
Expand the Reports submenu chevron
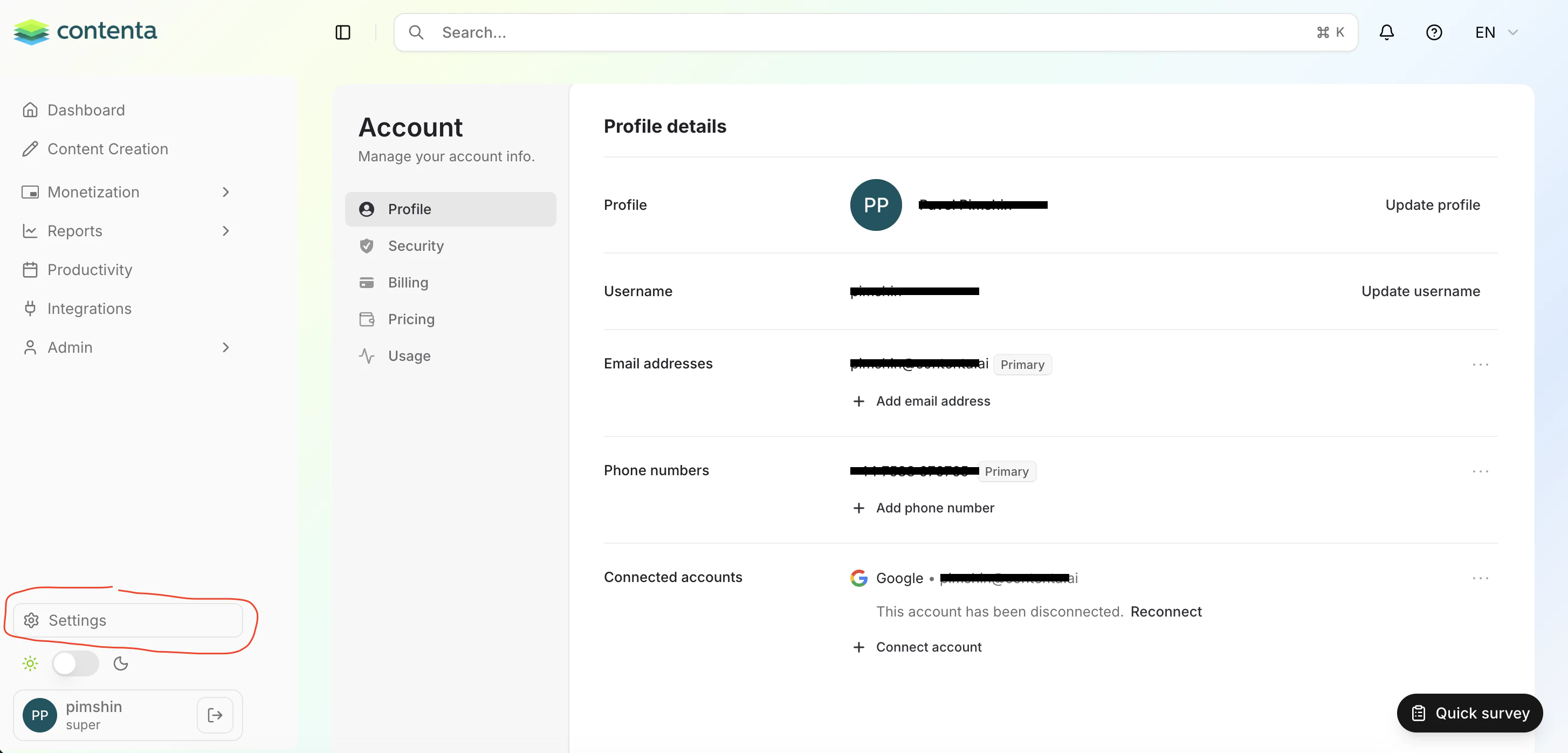(x=226, y=231)
